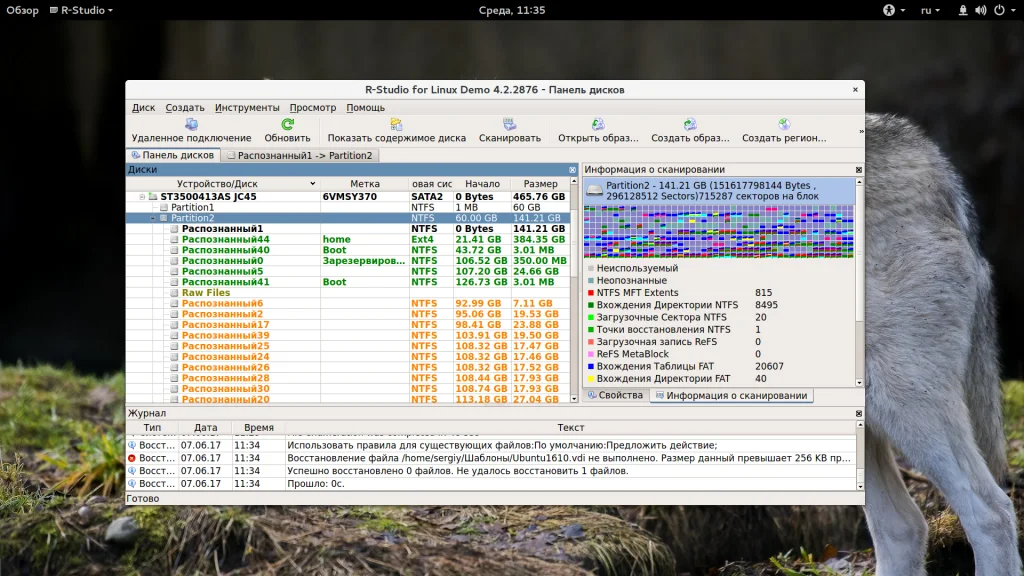Open the GNOME Обзор activities overview
The image size is (1024, 576).
point(22,10)
